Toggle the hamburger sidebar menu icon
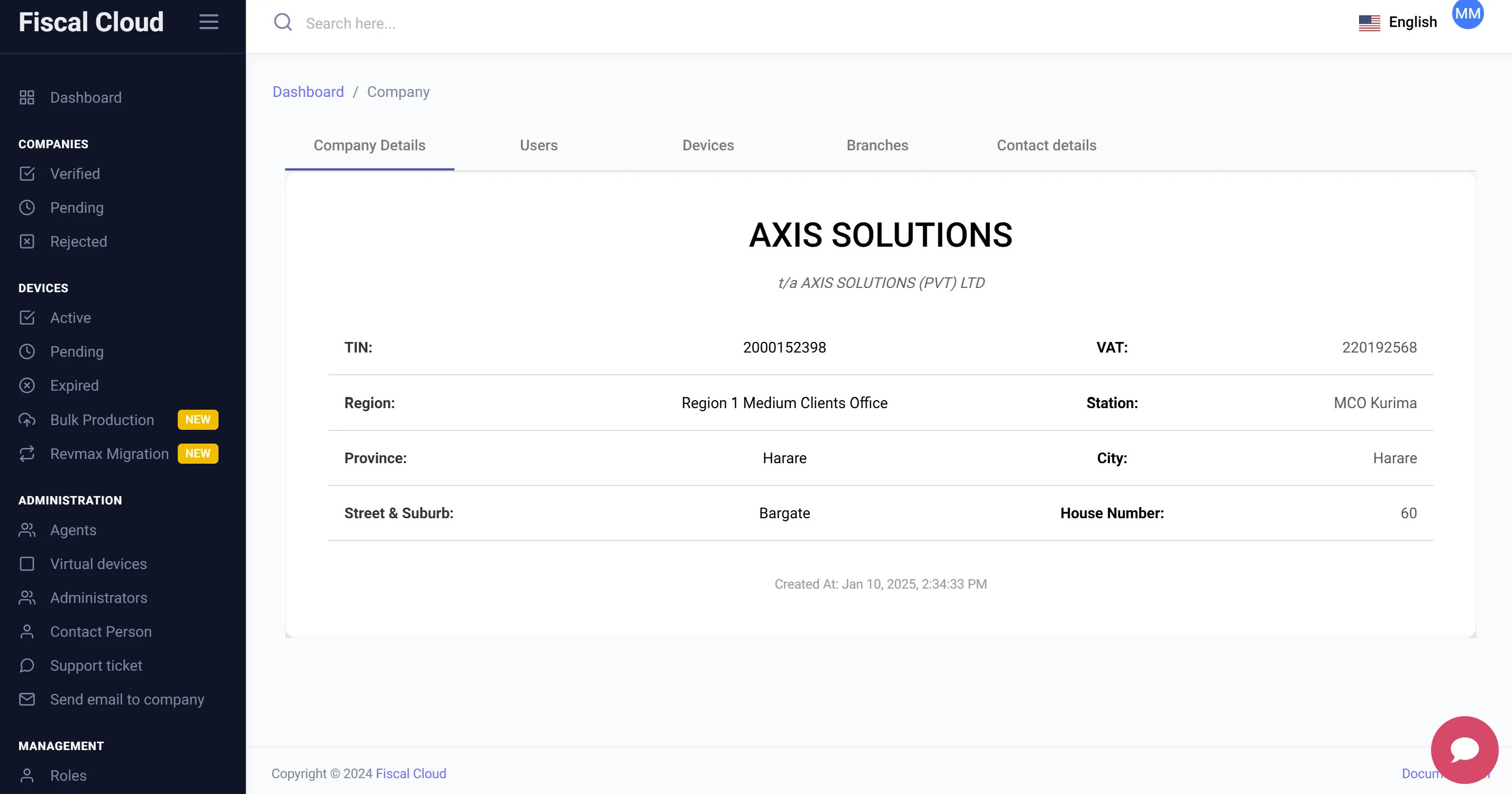This screenshot has height=794, width=1512. click(x=208, y=22)
